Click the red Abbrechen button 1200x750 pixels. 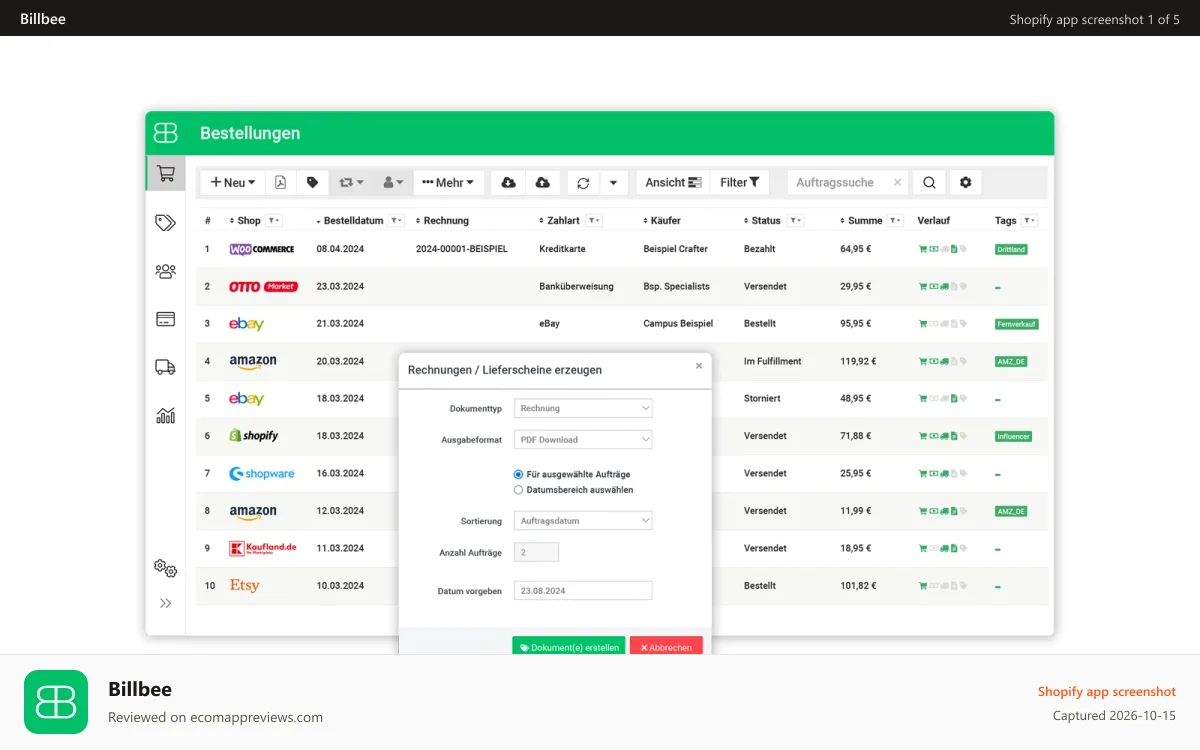[666, 647]
